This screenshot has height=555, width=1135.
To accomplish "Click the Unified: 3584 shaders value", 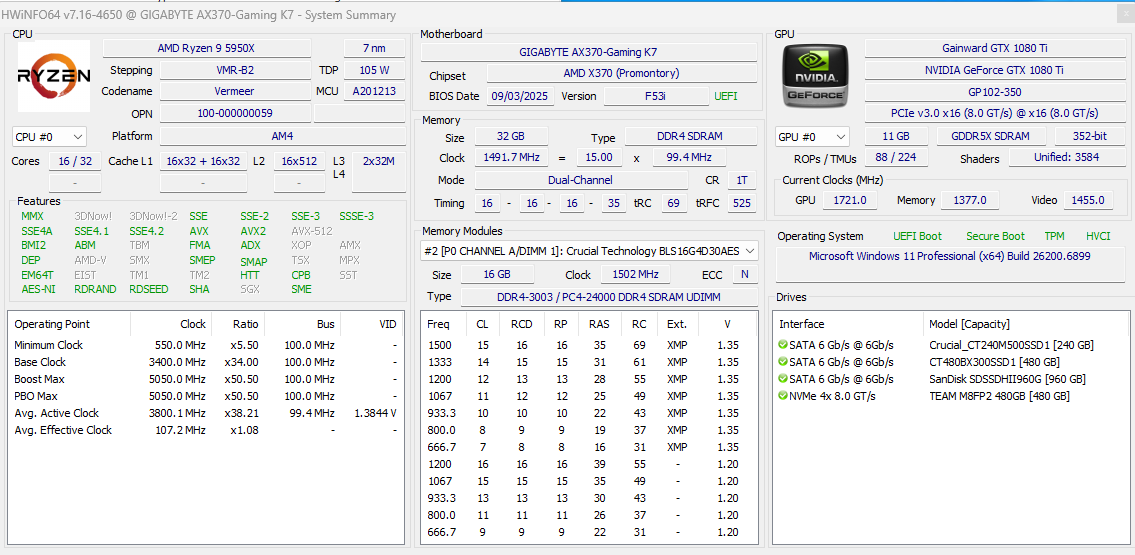I will pos(1067,158).
